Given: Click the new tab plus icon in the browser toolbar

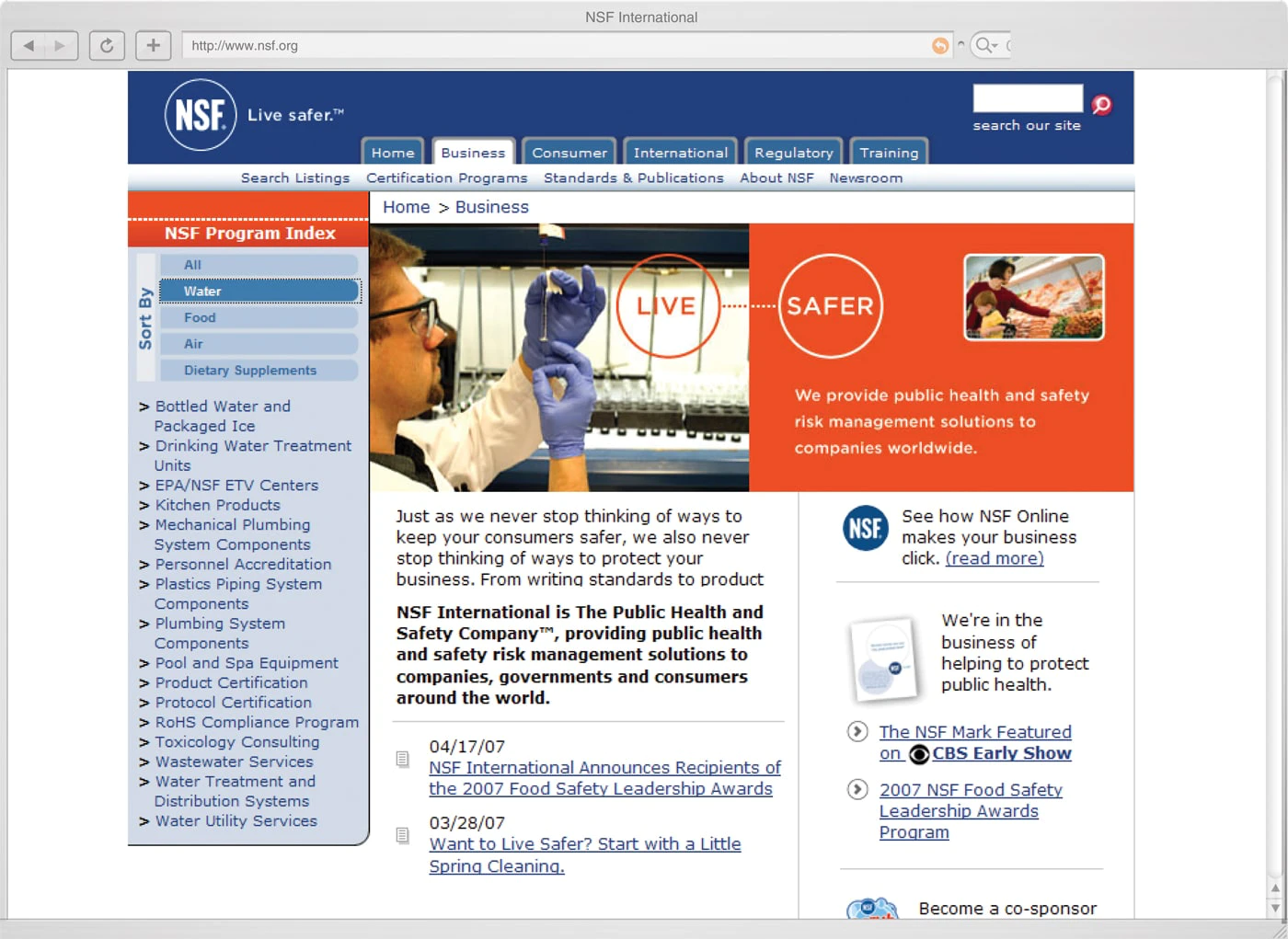Looking at the screenshot, I should click(153, 44).
